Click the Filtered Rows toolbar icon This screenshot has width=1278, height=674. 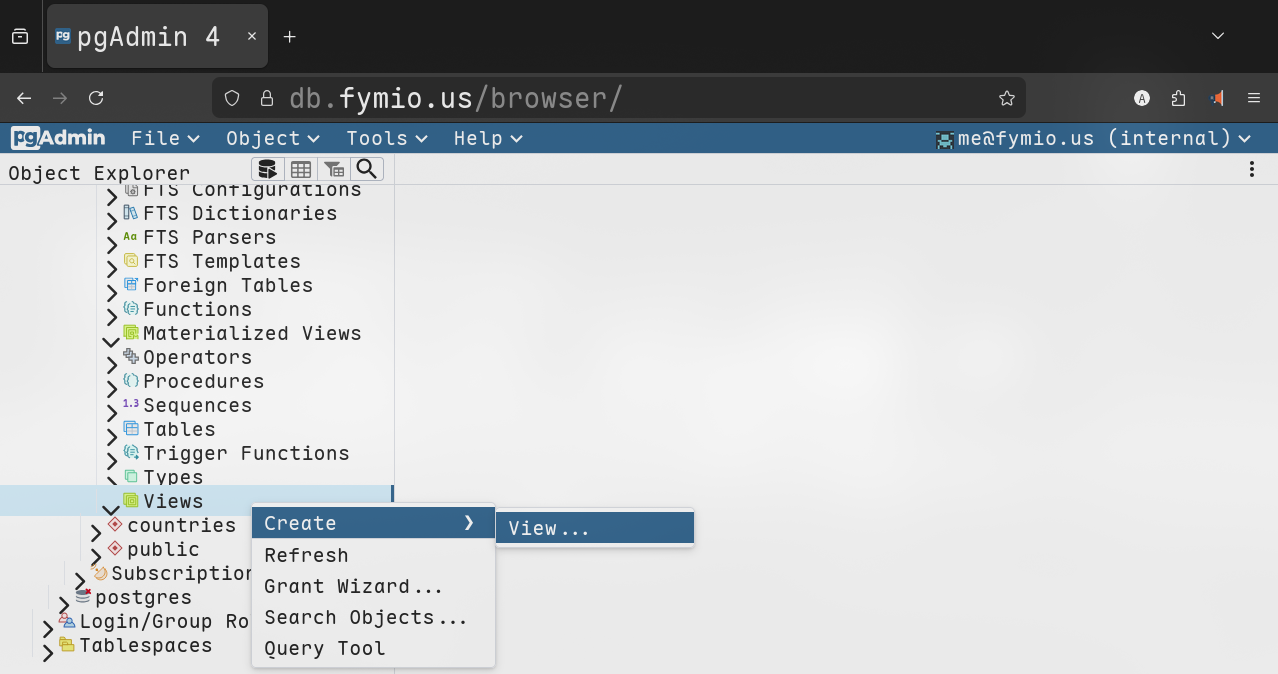(x=334, y=169)
